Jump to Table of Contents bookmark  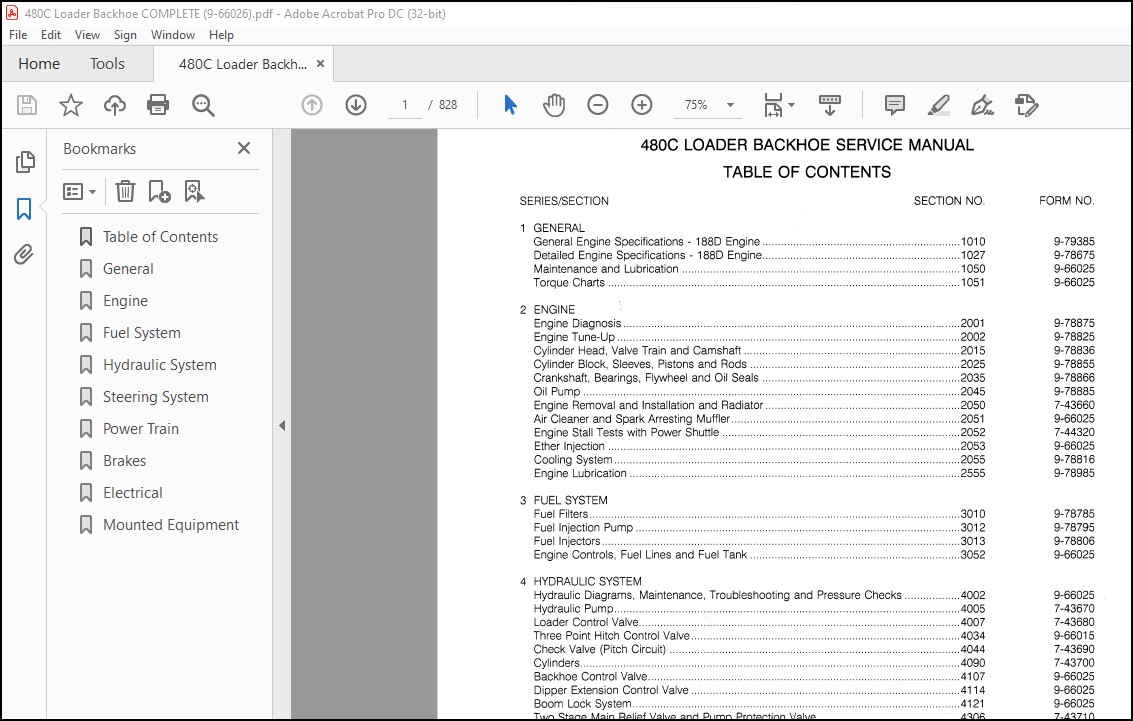(x=160, y=237)
